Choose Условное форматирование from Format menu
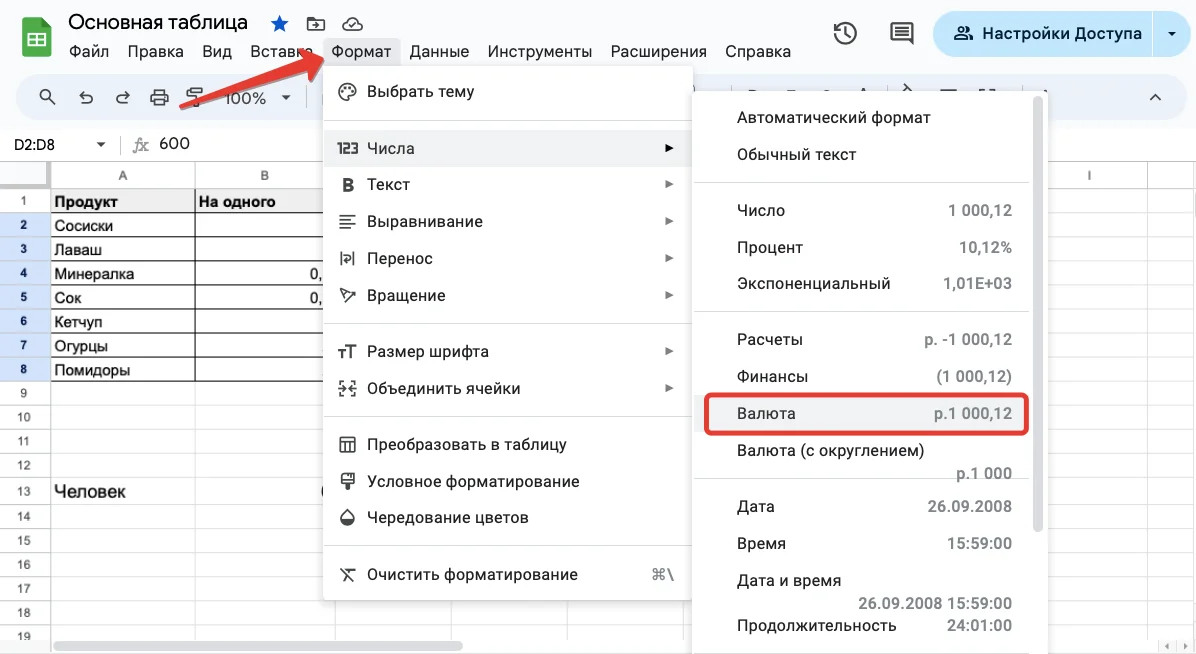The width and height of the screenshot is (1196, 654). (473, 481)
